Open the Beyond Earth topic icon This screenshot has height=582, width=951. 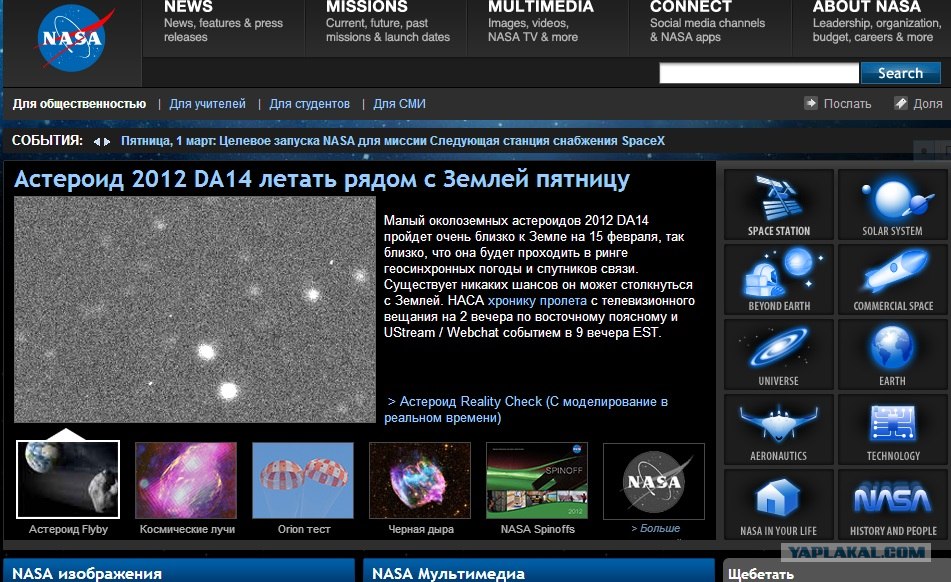tap(779, 279)
